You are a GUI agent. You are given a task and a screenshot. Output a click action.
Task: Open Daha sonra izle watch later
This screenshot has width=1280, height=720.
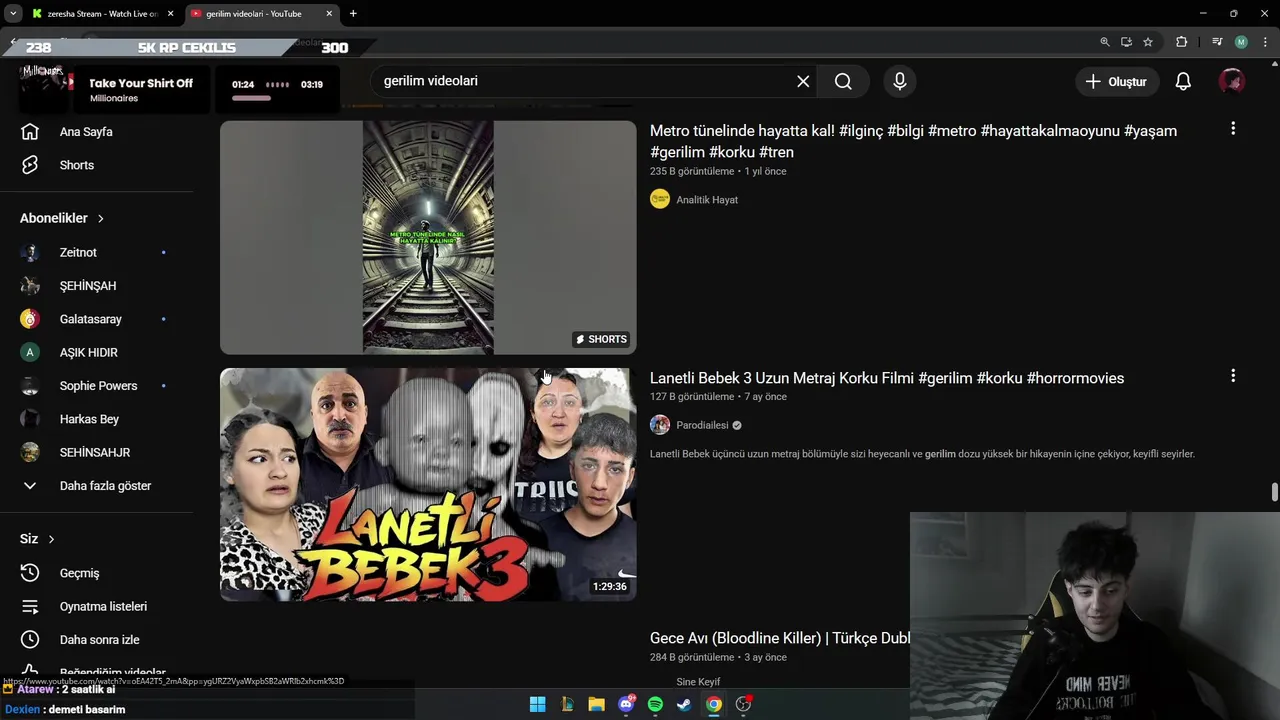click(x=100, y=639)
